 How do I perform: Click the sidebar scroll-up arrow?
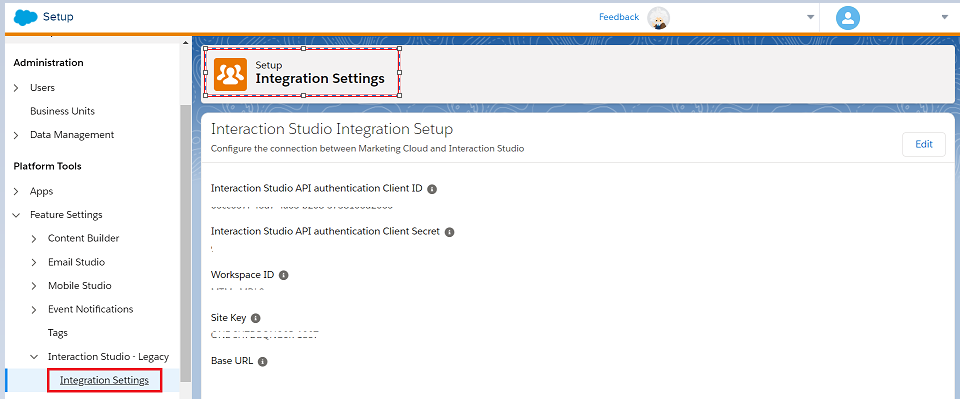coord(186,42)
